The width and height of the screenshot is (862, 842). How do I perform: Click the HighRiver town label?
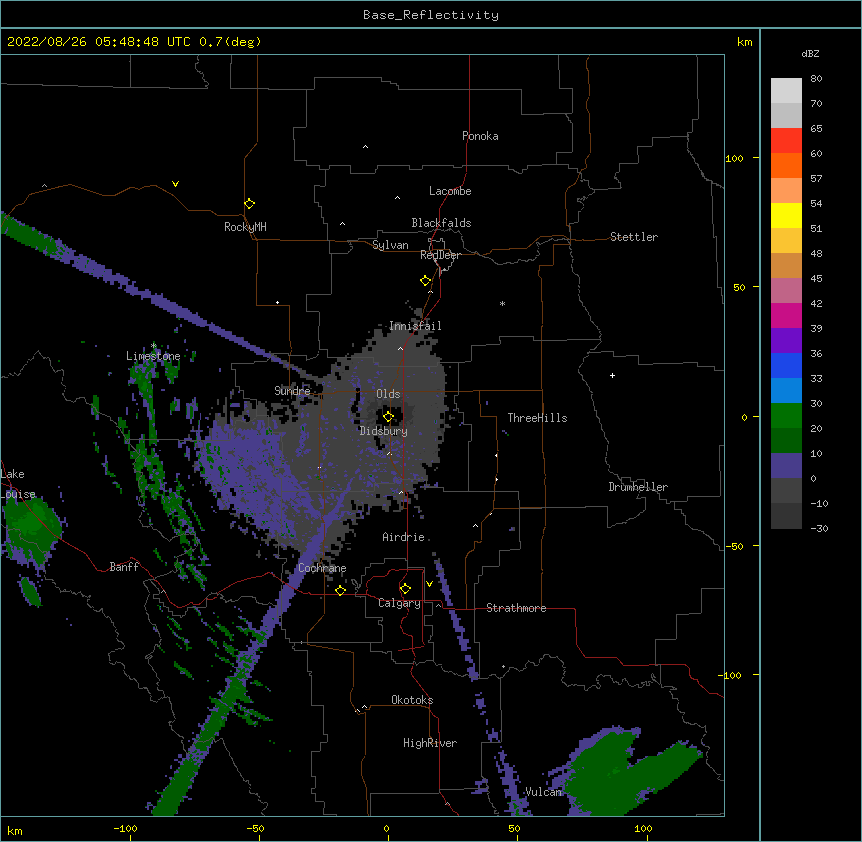coord(430,743)
